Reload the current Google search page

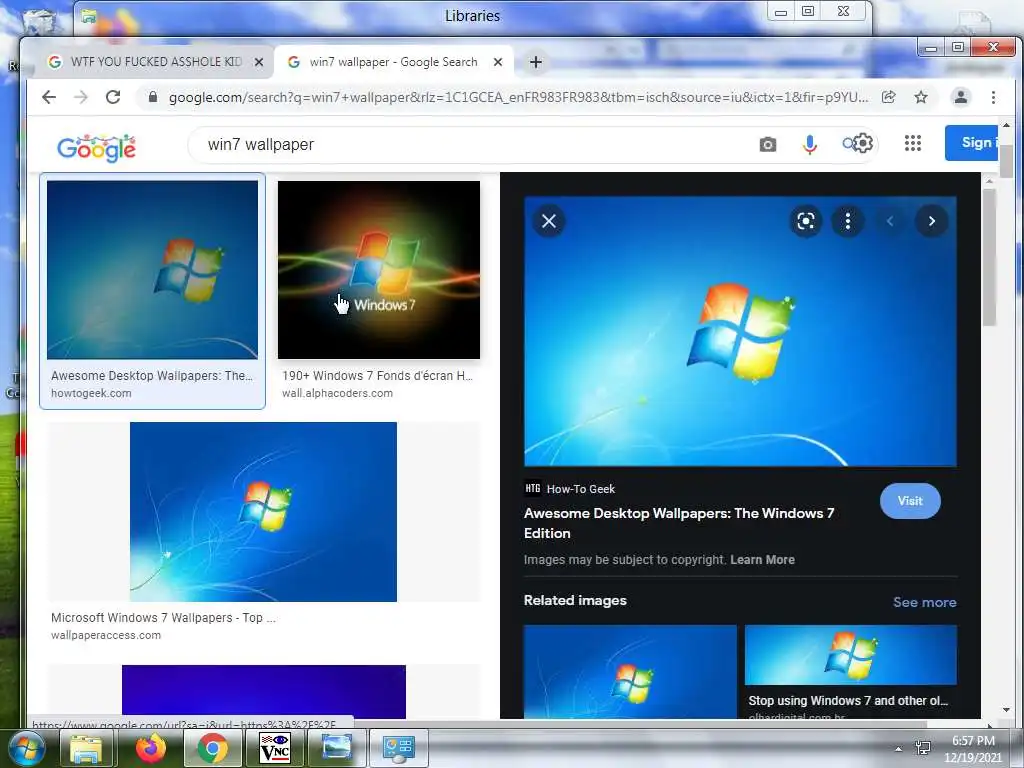113,97
